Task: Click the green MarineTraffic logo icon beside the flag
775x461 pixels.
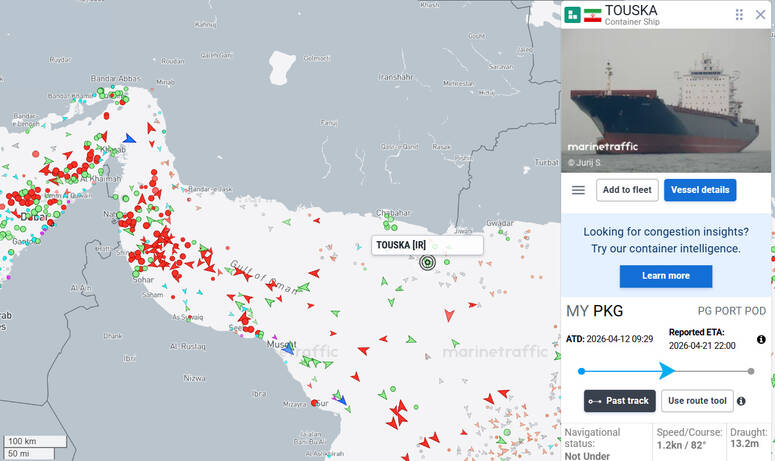Action: (573, 15)
